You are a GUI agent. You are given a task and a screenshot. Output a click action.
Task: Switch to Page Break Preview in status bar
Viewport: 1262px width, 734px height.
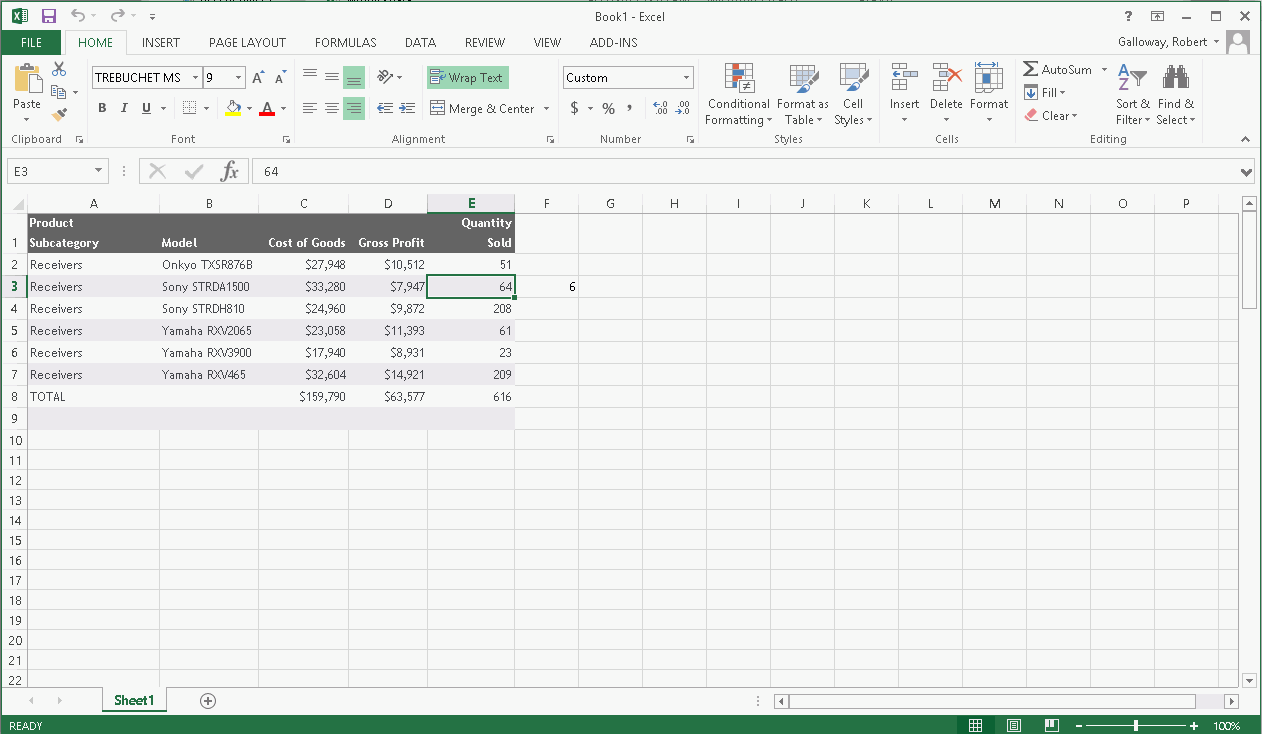[1051, 725]
